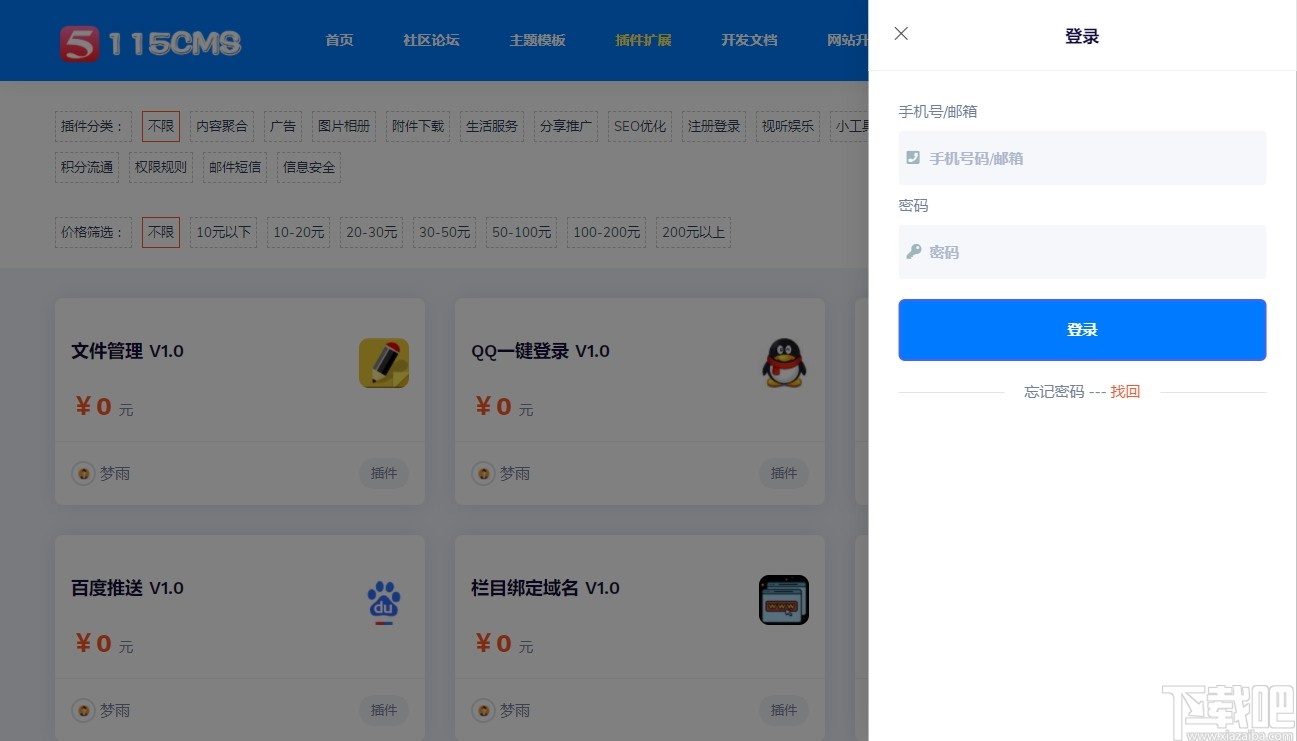Choose the 10元以下 price filter
Viewport: 1297px width, 741px height.
[224, 232]
